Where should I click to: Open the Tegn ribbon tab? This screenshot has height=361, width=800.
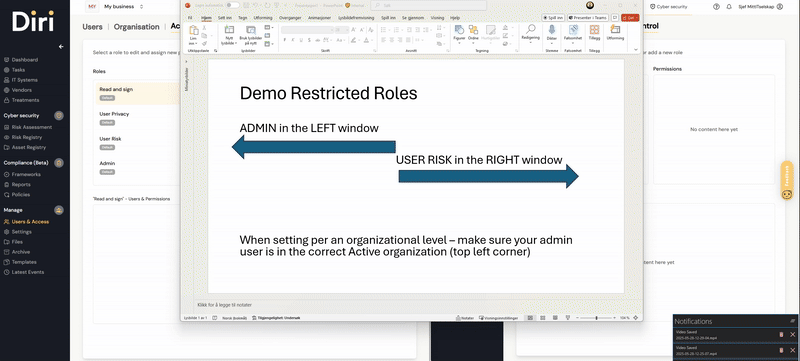click(243, 17)
